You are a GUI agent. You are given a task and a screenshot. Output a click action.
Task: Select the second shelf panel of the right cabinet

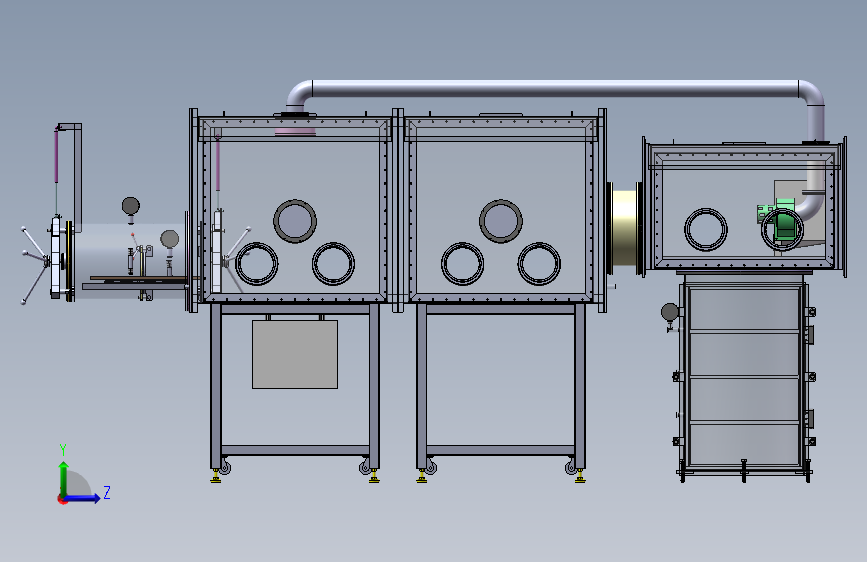(744, 355)
